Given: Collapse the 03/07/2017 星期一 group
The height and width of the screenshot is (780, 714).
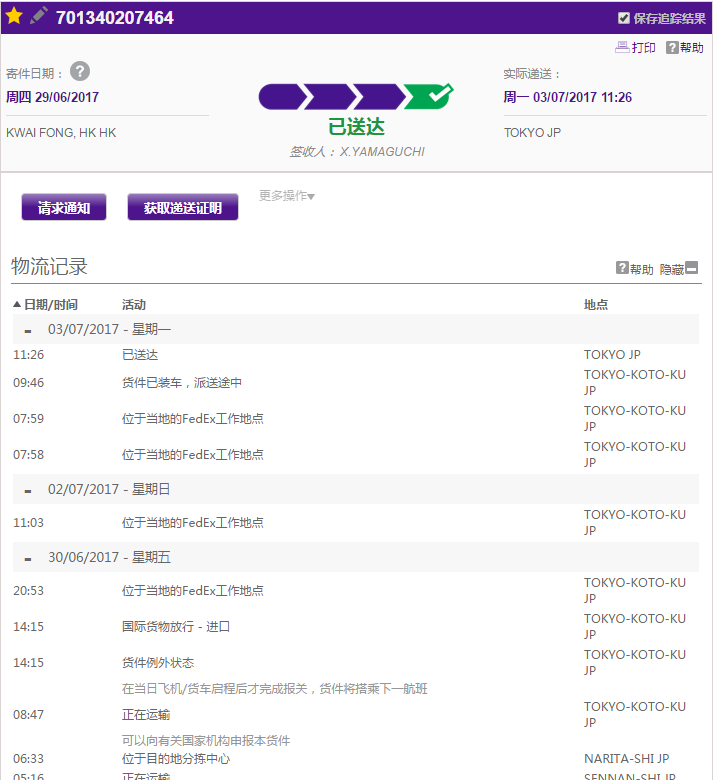Looking at the screenshot, I should [28, 331].
